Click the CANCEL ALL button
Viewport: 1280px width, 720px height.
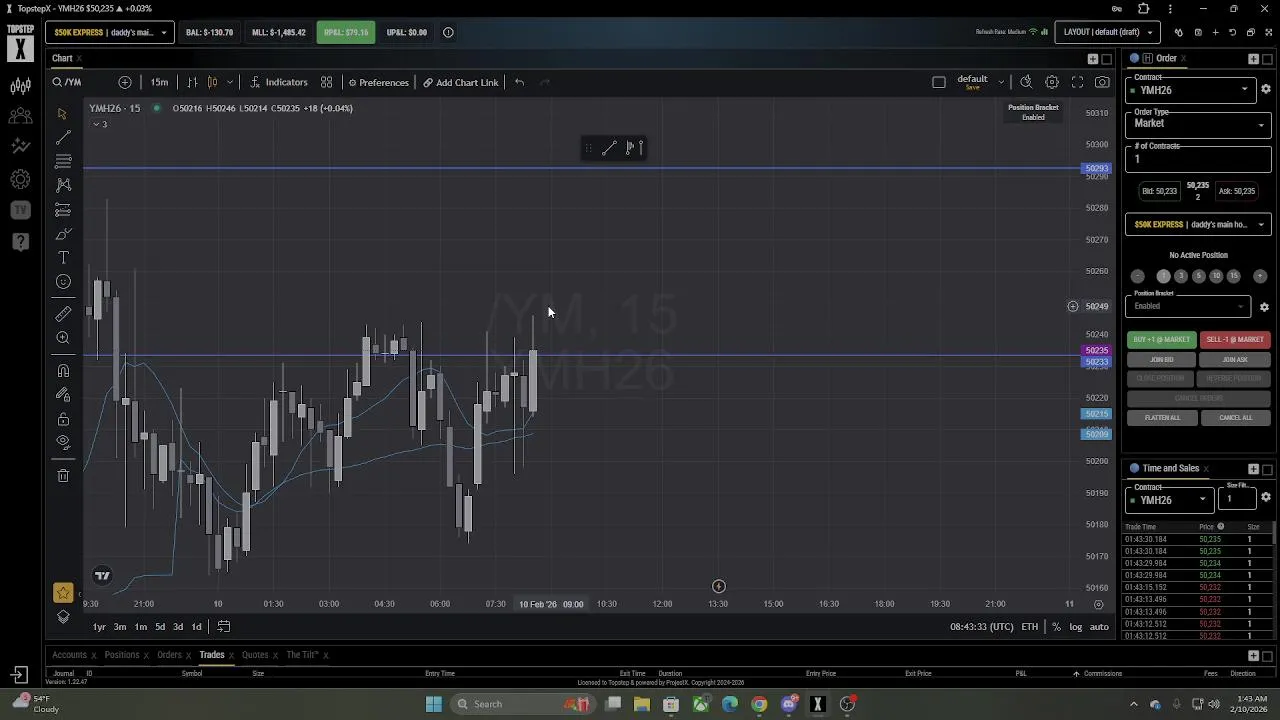pyautogui.click(x=1235, y=417)
